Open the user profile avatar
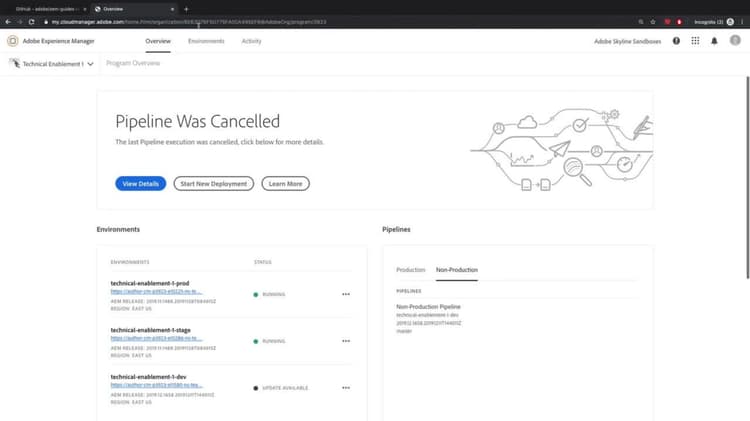This screenshot has height=421, width=750. point(735,41)
